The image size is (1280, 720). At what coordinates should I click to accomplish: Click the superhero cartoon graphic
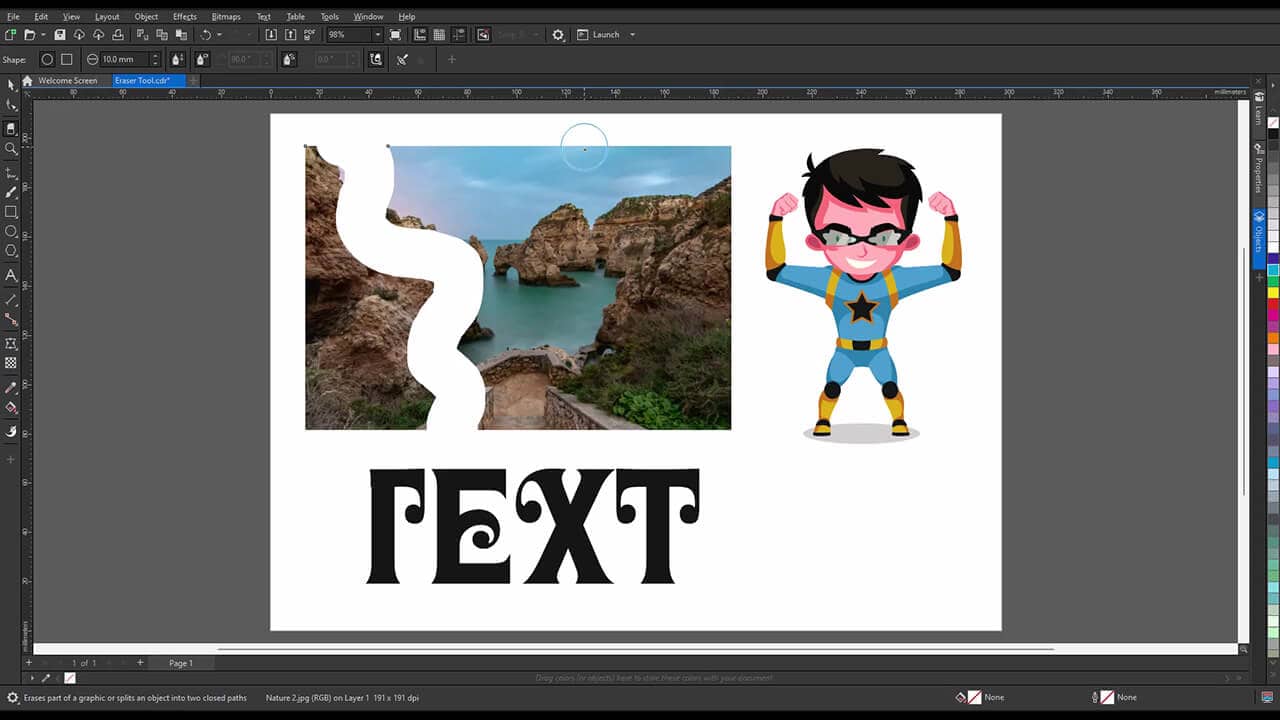[863, 294]
